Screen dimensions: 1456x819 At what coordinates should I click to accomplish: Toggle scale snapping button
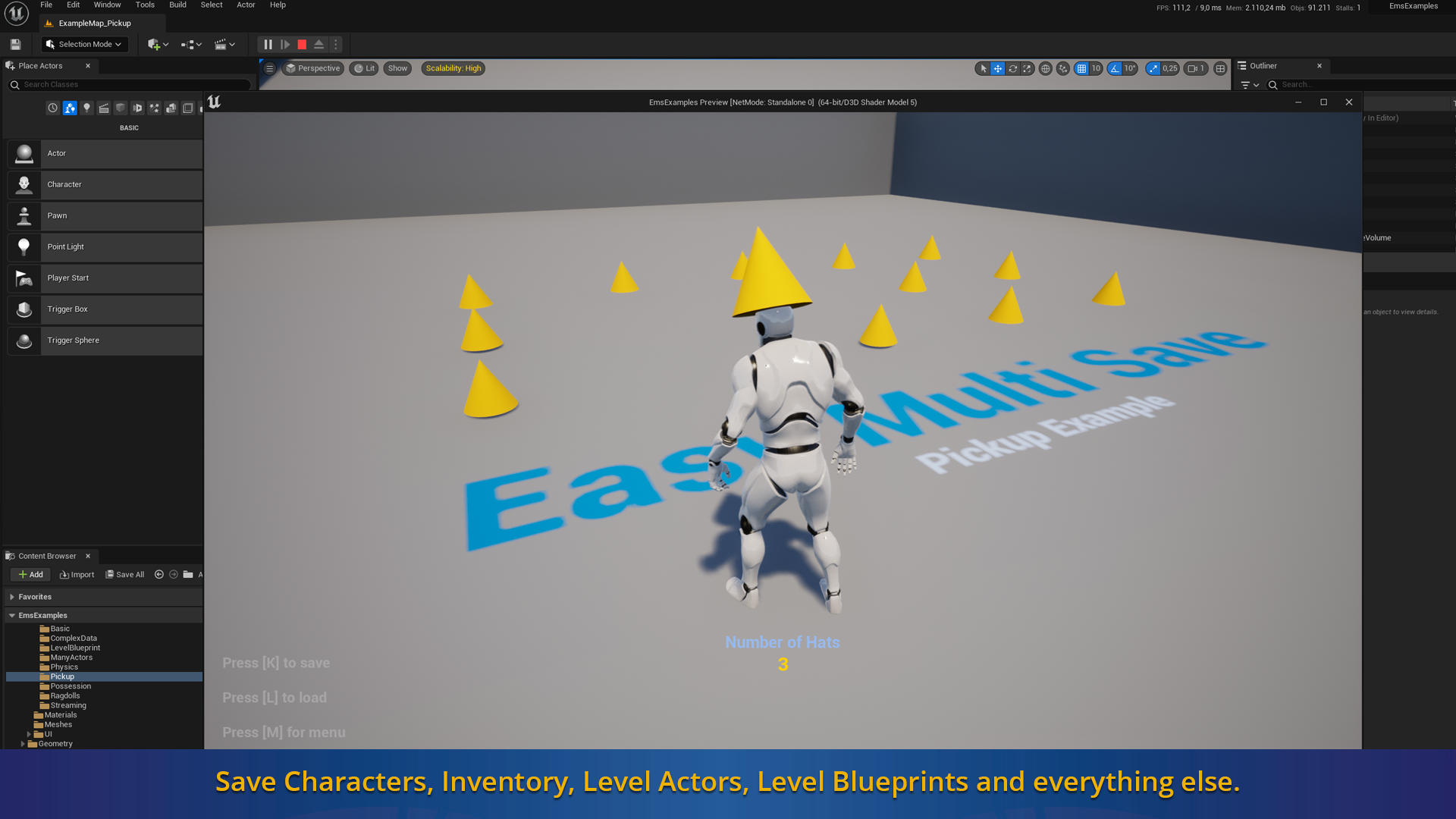(1153, 68)
